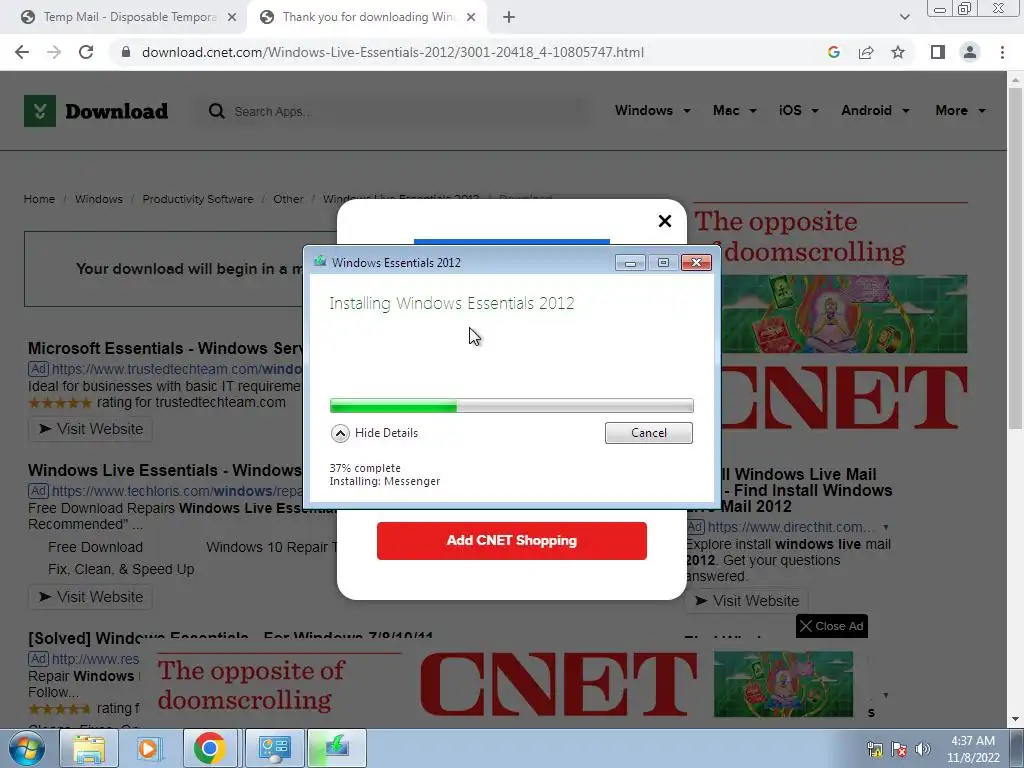
Task: Close the Thank you for downloading tab
Action: coord(471,17)
